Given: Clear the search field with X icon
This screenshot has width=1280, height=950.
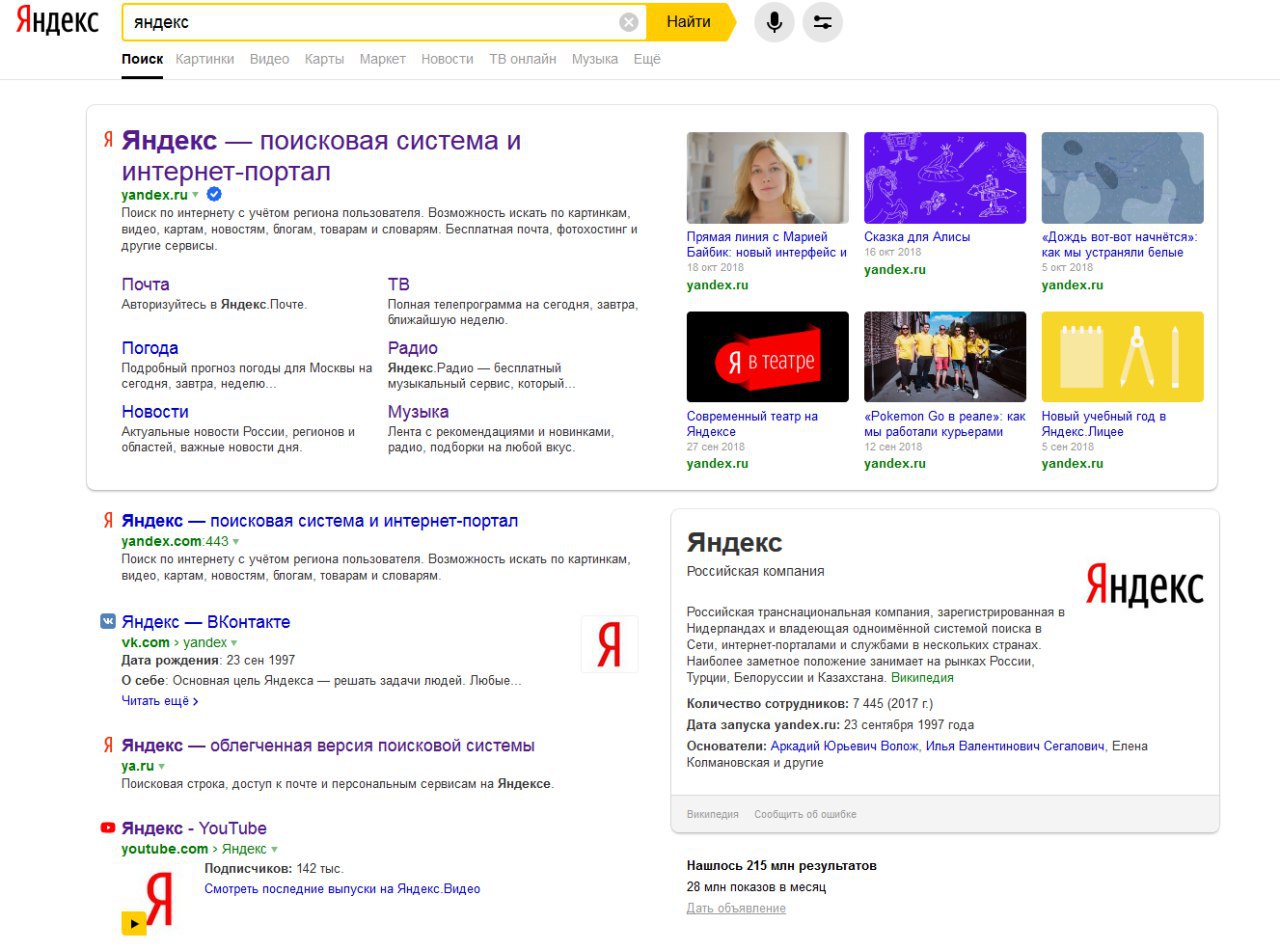Looking at the screenshot, I should (x=629, y=22).
